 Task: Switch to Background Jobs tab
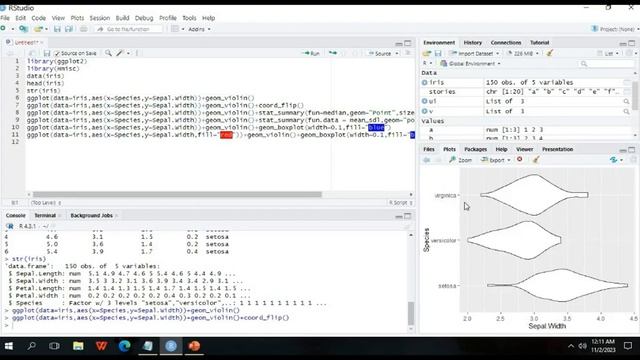pos(91,216)
